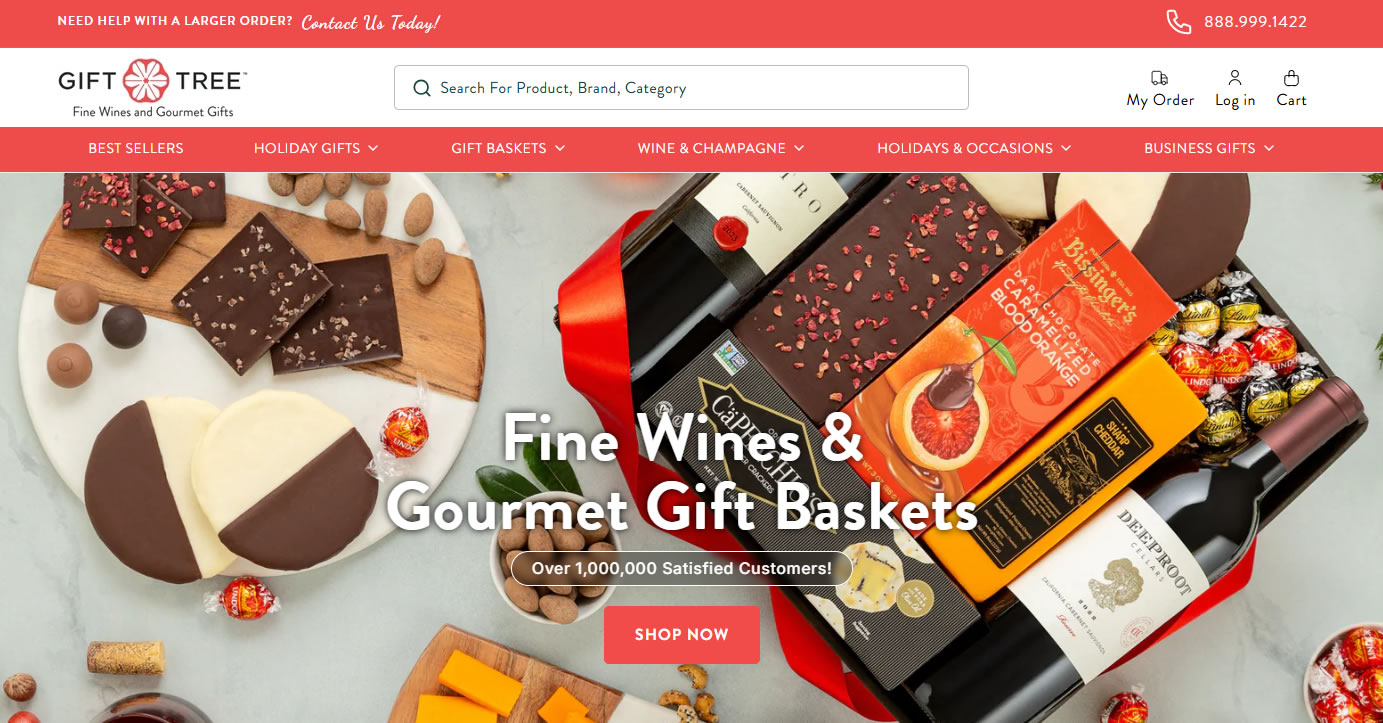Expand the Gift Baskets dropdown arrow

pos(560,148)
